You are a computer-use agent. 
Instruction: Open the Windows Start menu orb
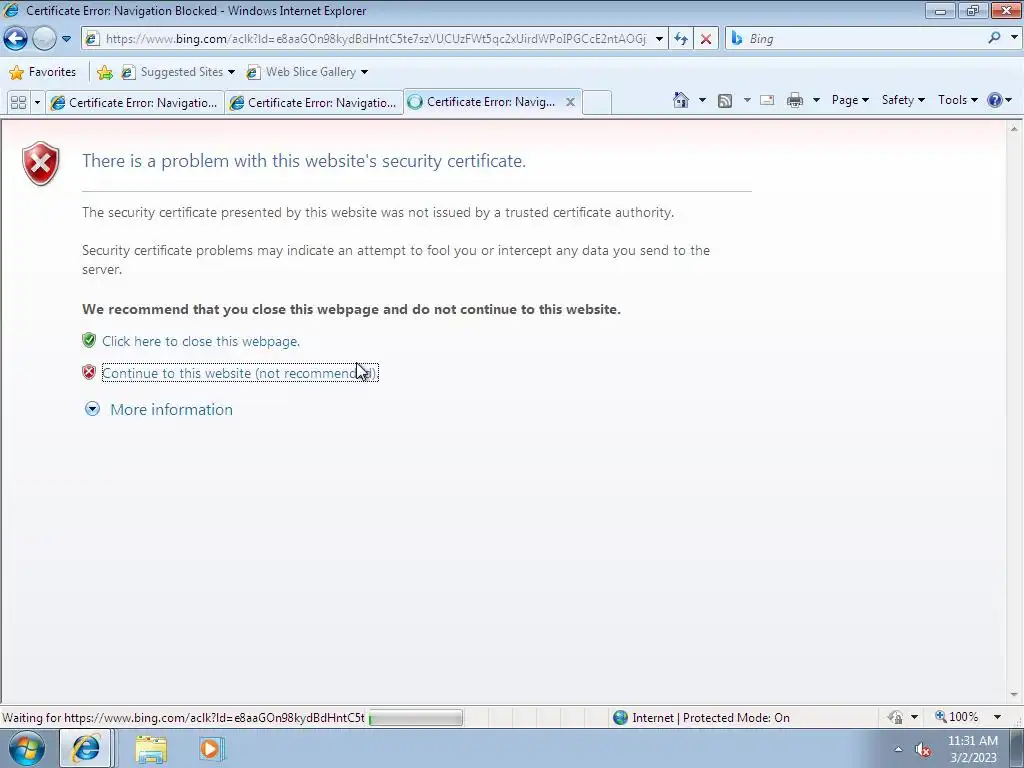[27, 748]
